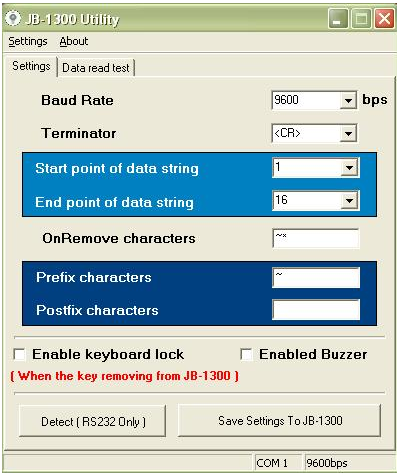Select the Settings tab
The height and width of the screenshot is (475, 399).
(x=31, y=66)
